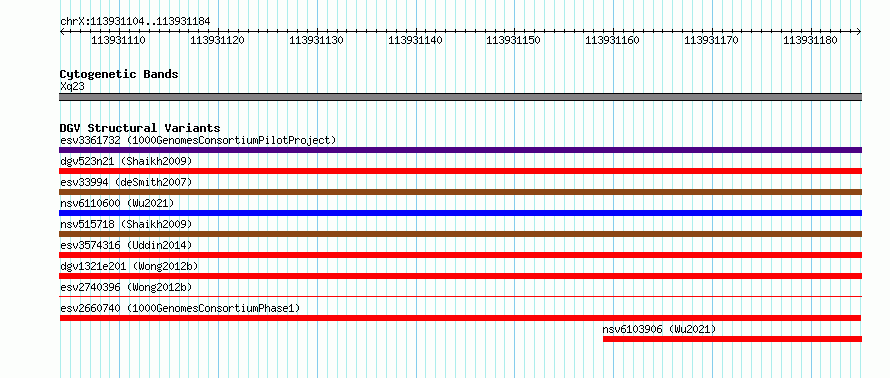
Task: Click ruler position 113931130
Action: [316, 40]
